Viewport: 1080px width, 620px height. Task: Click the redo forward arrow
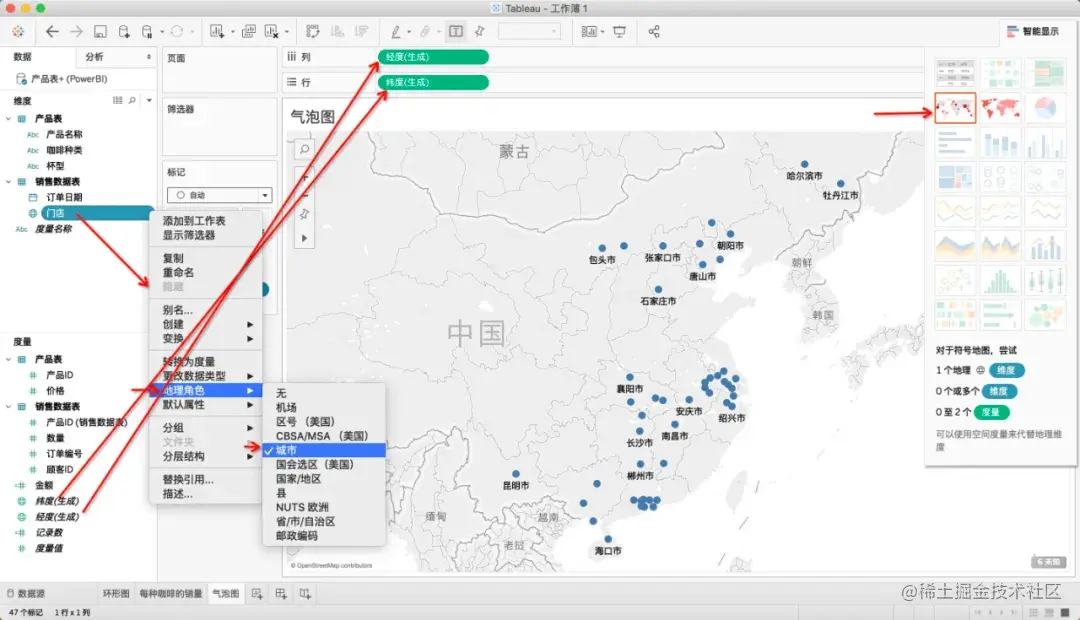coord(76,32)
